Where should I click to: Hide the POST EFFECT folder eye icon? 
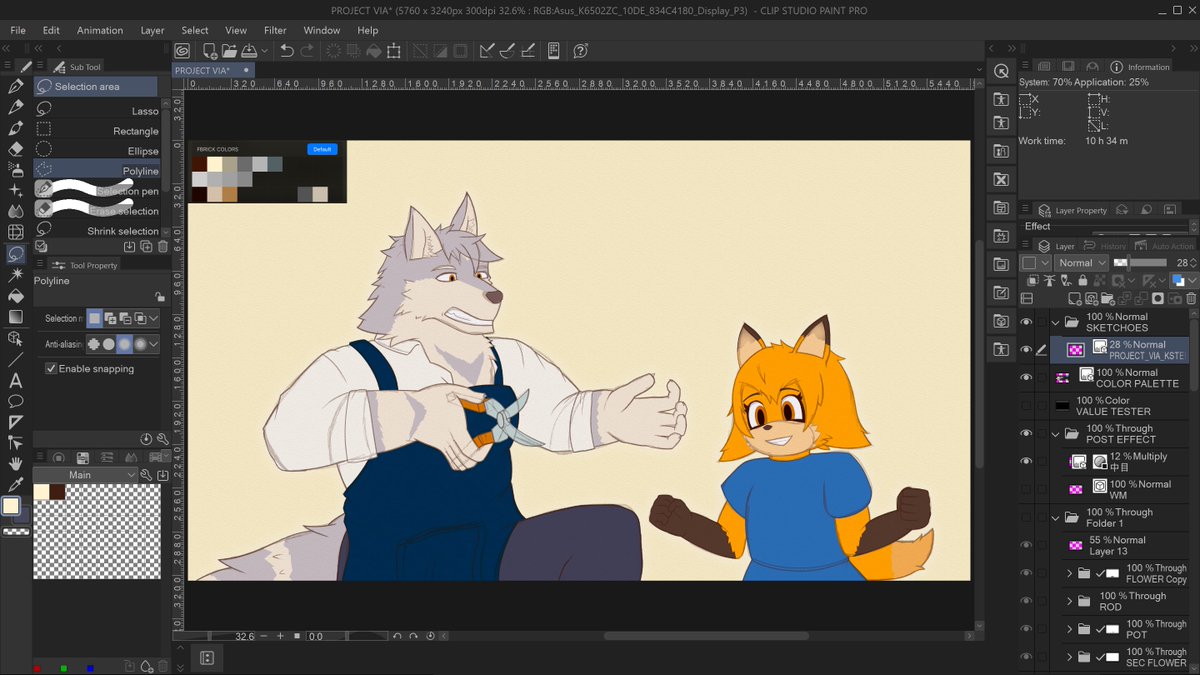1026,434
